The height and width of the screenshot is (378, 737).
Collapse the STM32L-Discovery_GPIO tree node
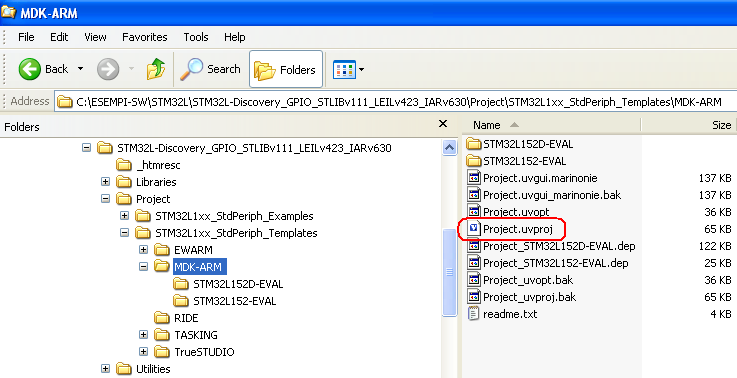point(86,148)
